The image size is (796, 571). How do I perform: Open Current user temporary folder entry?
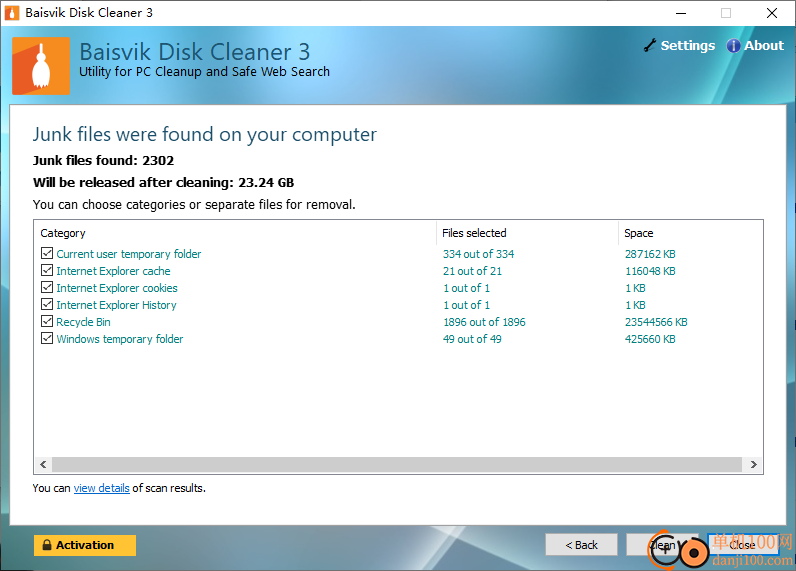[128, 254]
